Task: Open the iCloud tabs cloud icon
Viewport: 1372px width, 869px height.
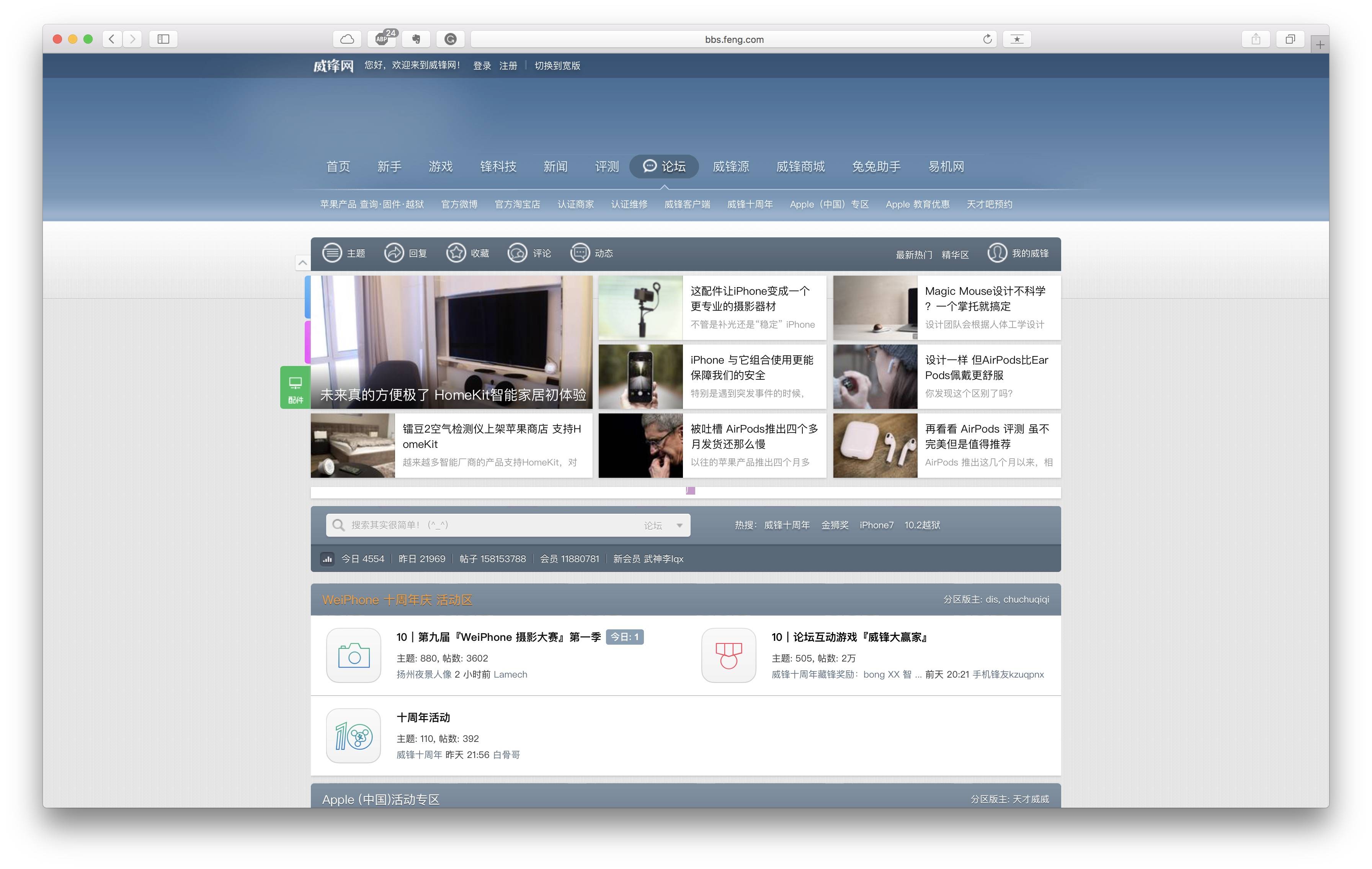Action: (347, 39)
